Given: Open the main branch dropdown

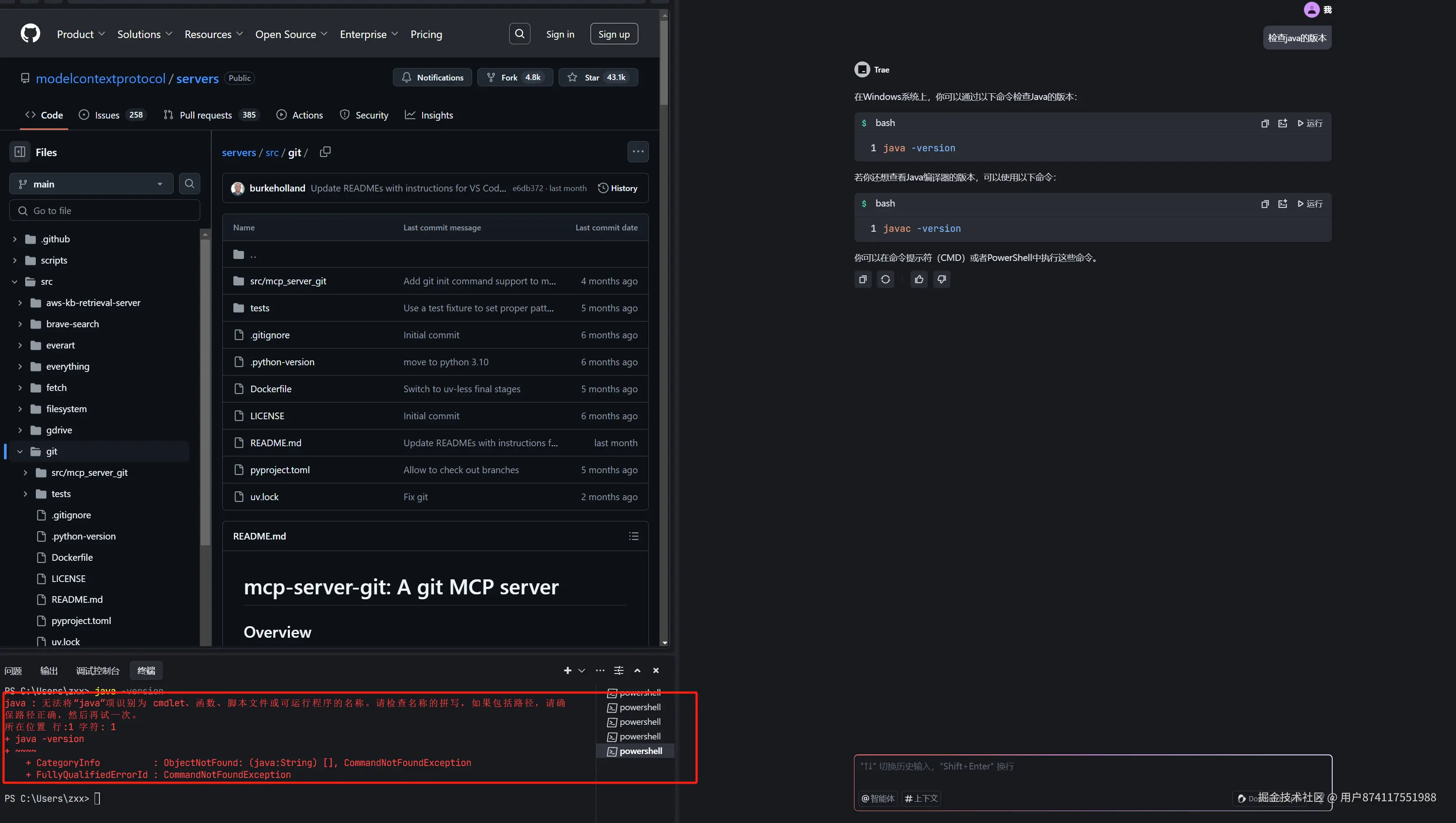Looking at the screenshot, I should 91,184.
